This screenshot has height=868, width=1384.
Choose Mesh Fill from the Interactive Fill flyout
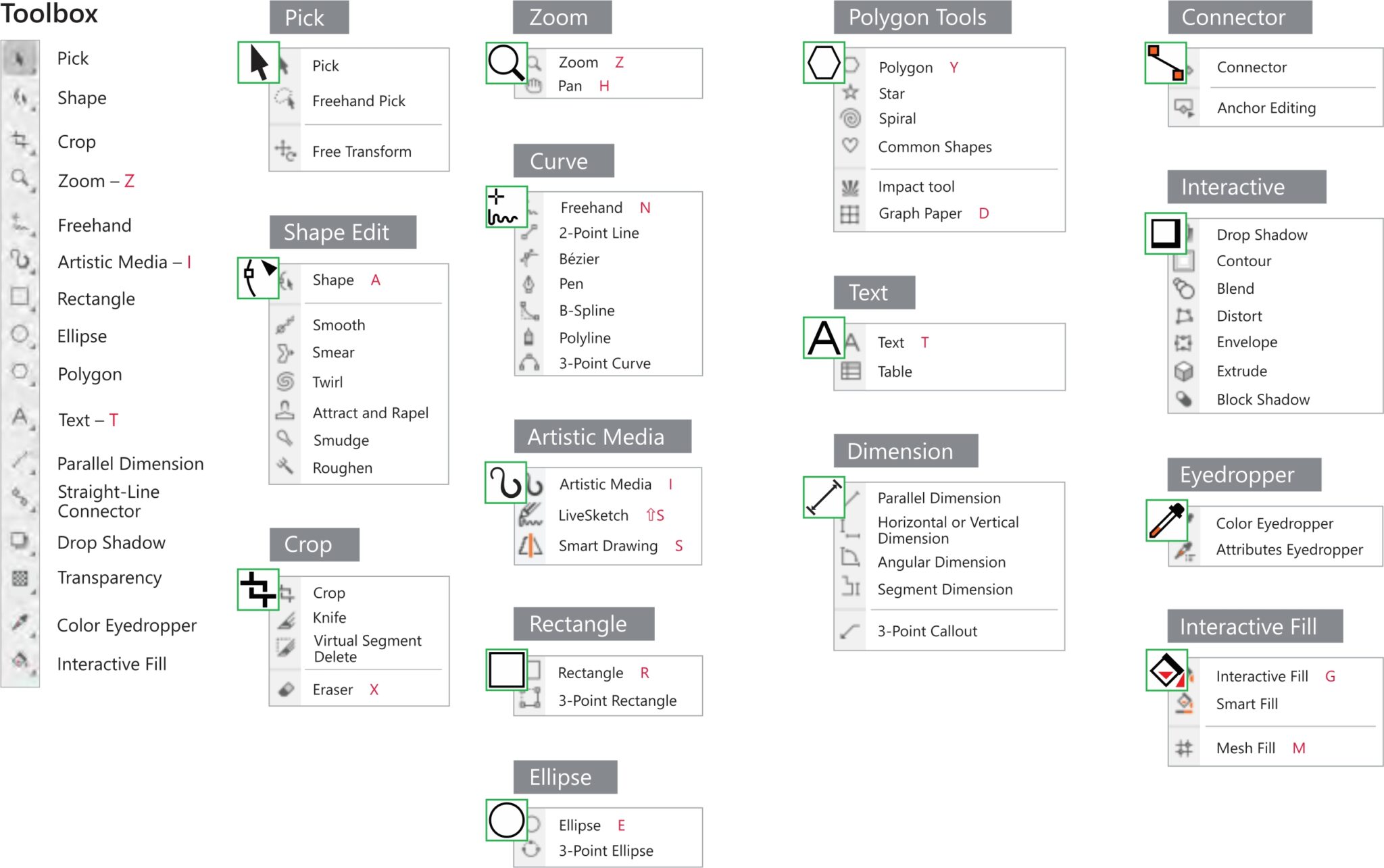[1245, 748]
